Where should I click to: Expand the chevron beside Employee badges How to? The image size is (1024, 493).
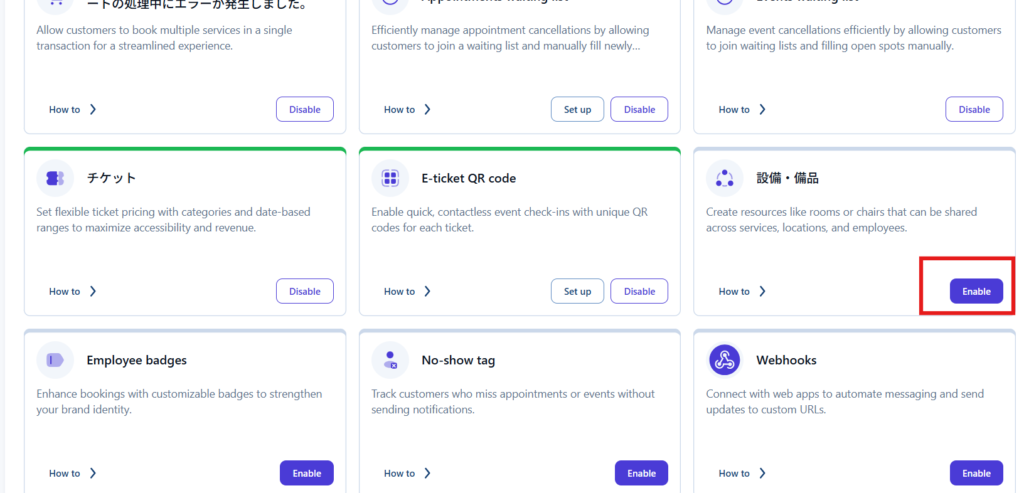(93, 473)
